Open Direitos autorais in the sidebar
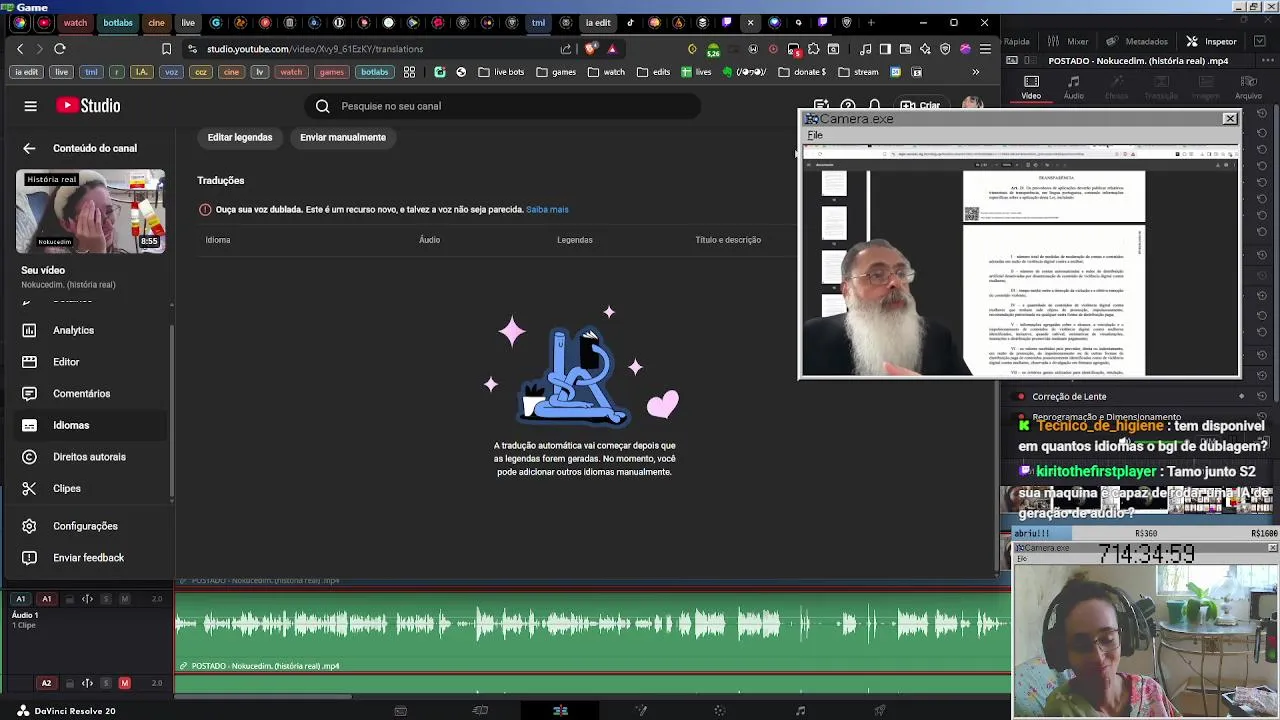This screenshot has width=1280, height=720. pos(89,457)
